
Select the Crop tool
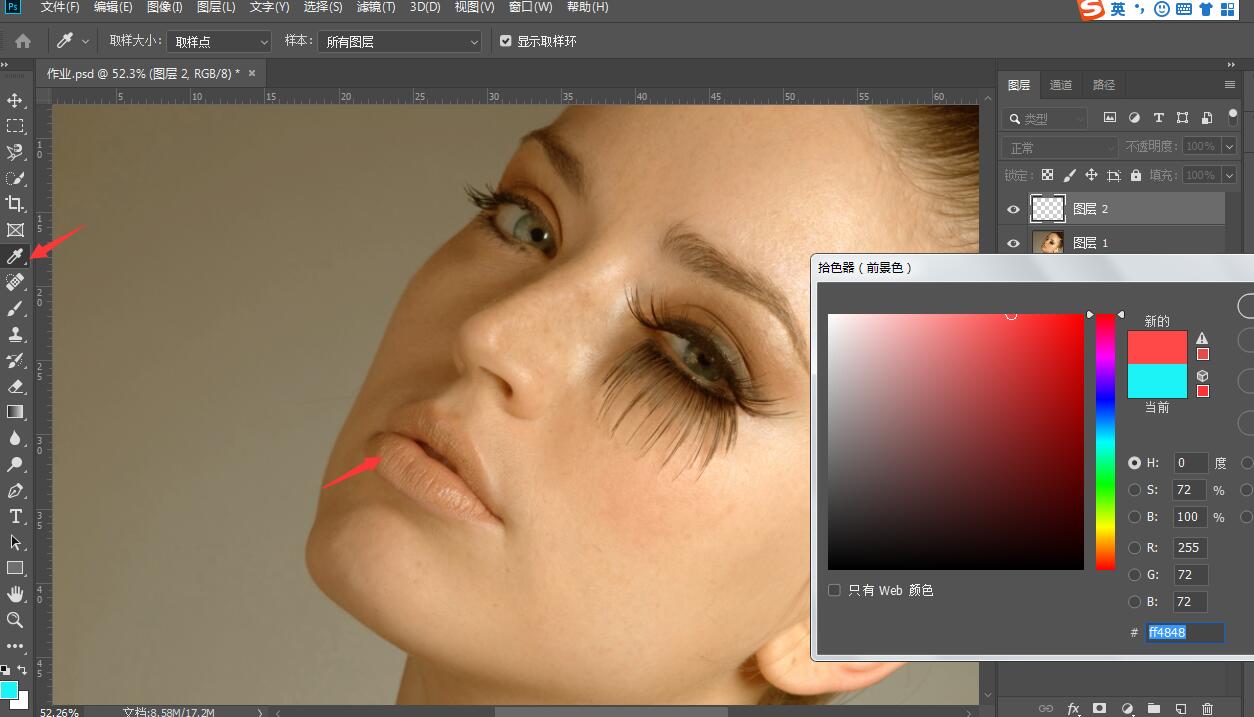click(15, 204)
